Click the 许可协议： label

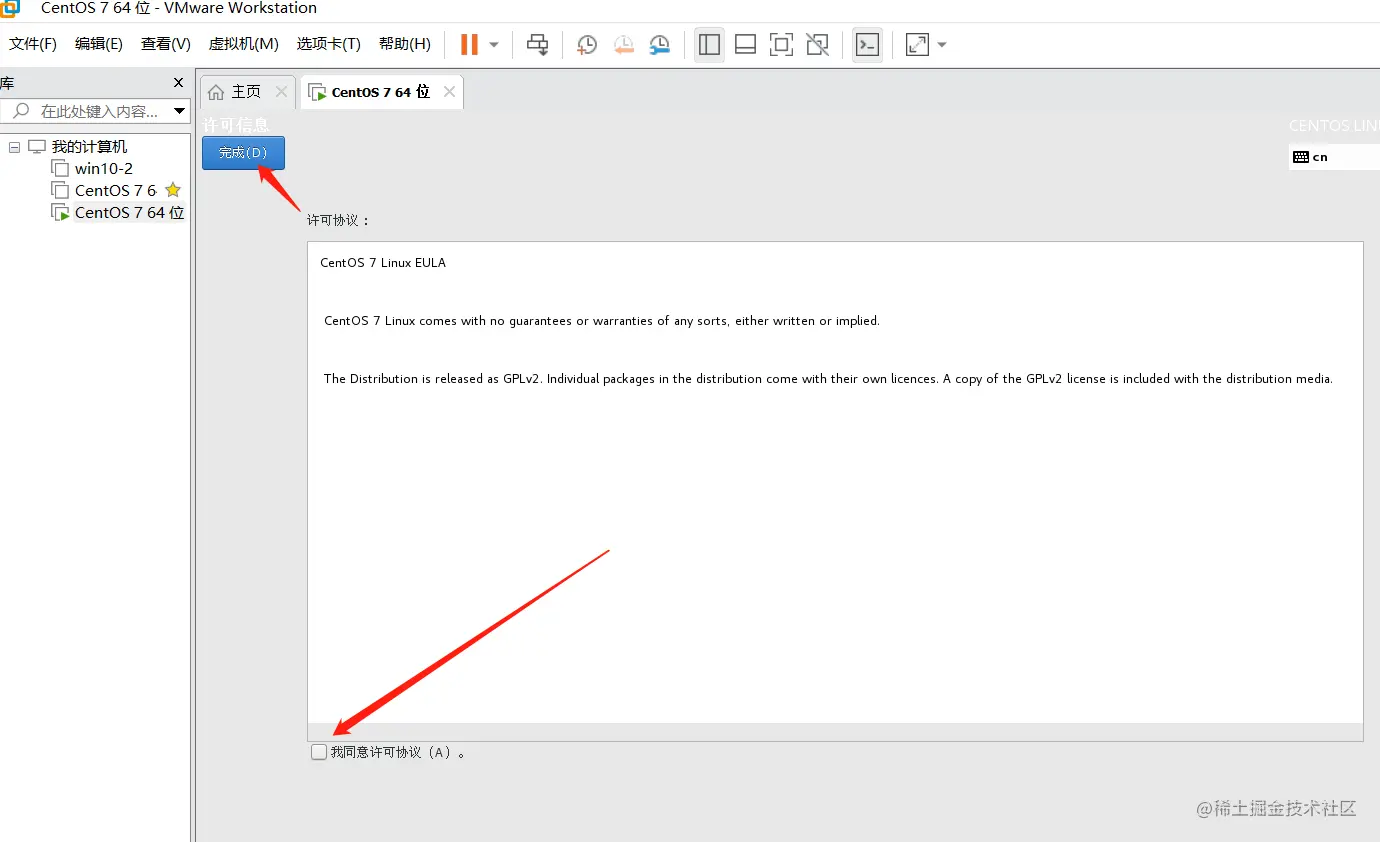click(338, 220)
